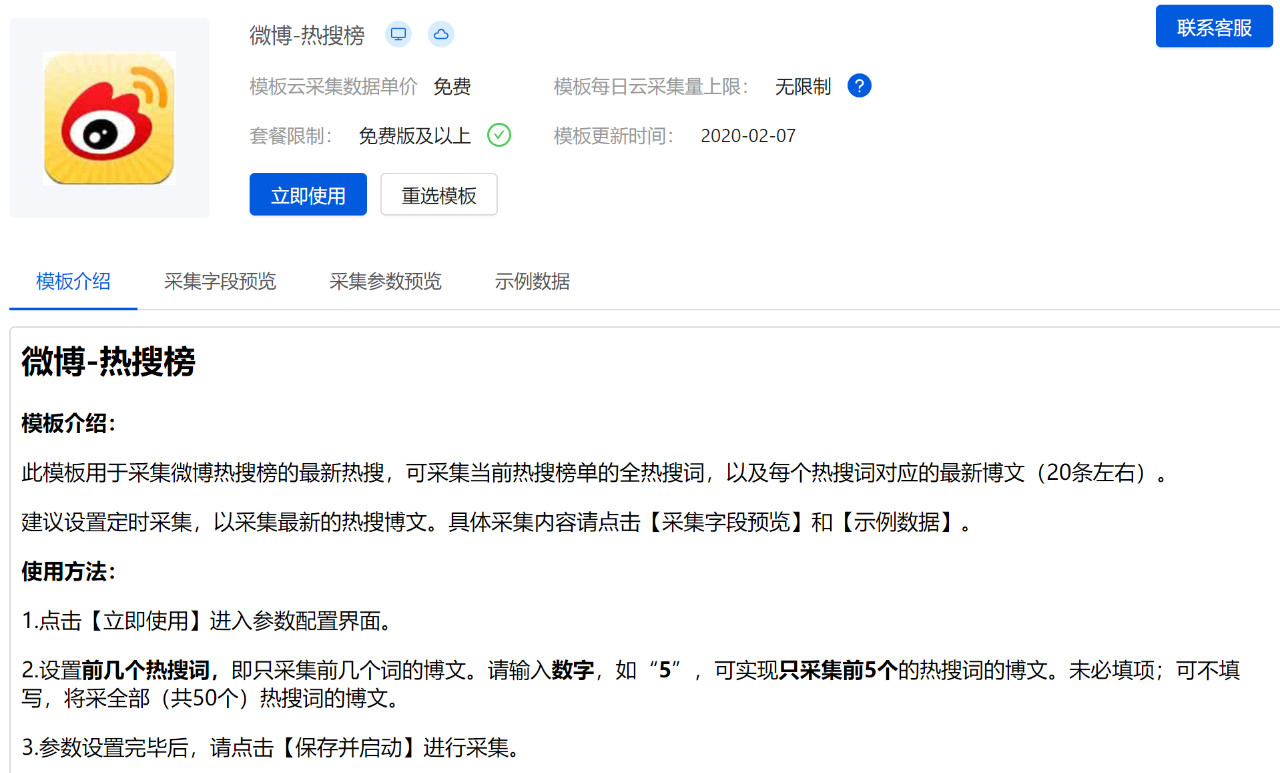Click step 1 text about 参数配置界面
The width and height of the screenshot is (1280, 773).
coord(207,621)
